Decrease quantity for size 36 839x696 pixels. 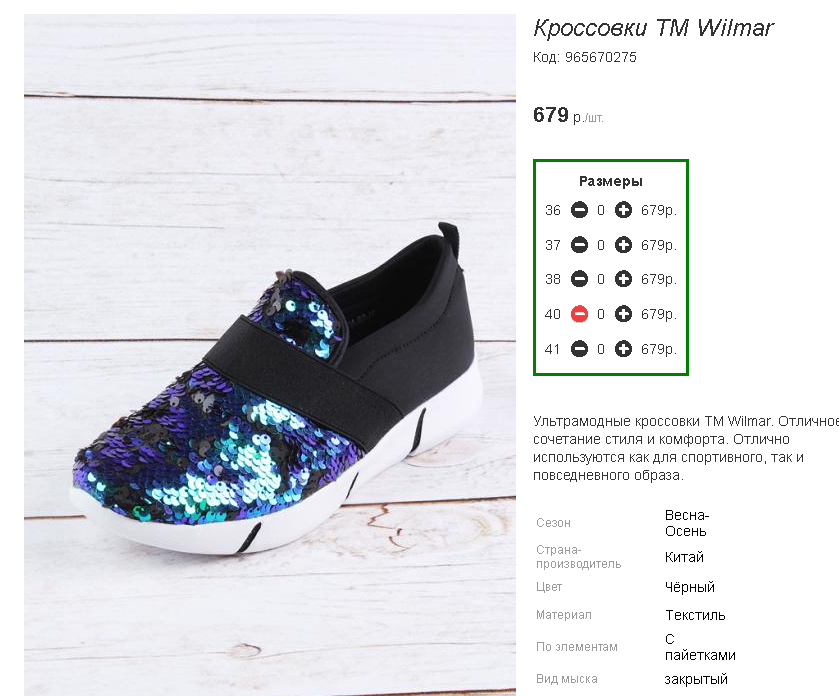coord(579,210)
